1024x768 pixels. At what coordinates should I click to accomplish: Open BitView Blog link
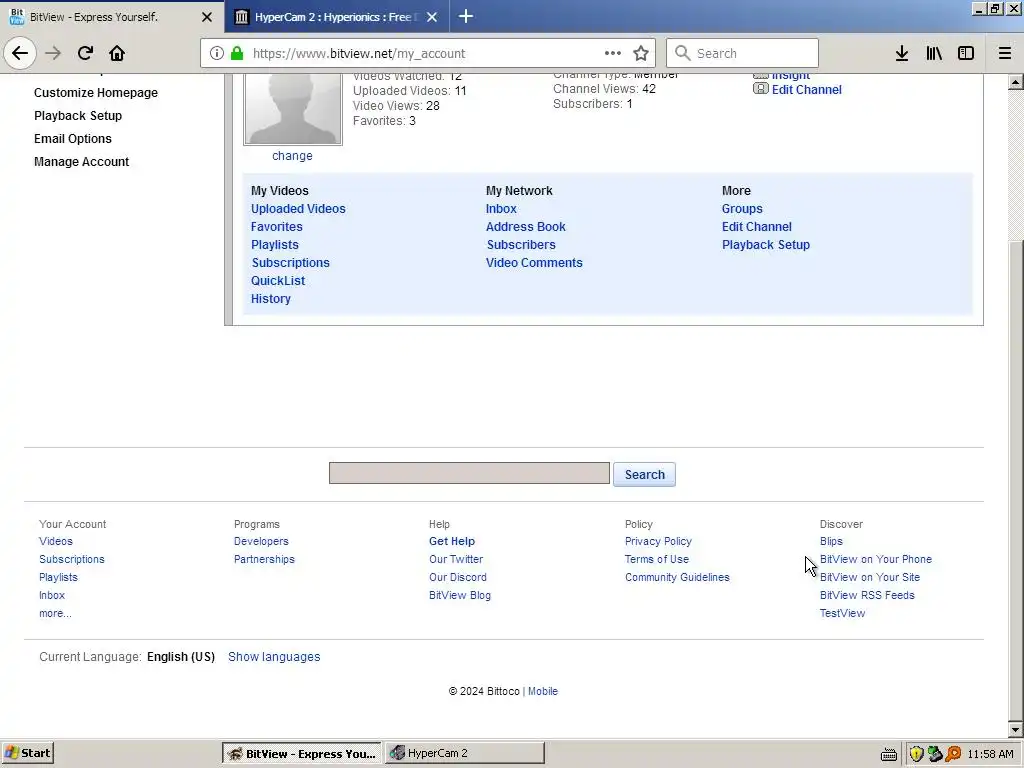[x=460, y=595]
